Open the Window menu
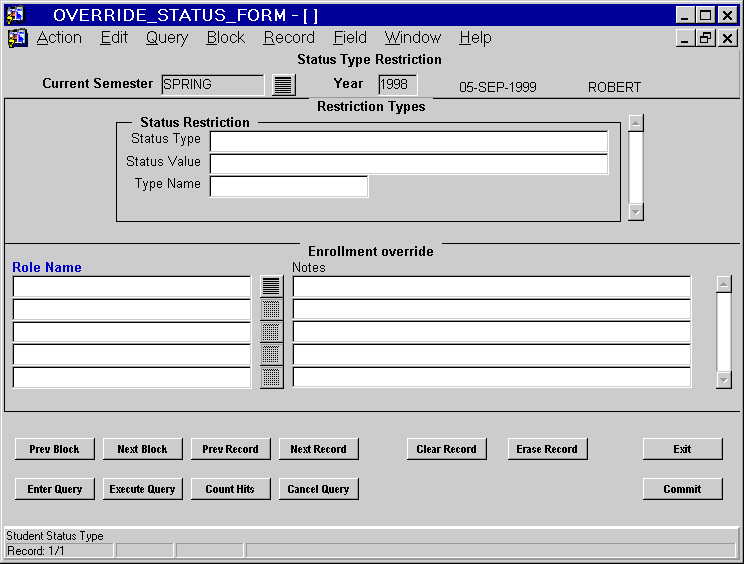This screenshot has height=564, width=744. point(413,37)
